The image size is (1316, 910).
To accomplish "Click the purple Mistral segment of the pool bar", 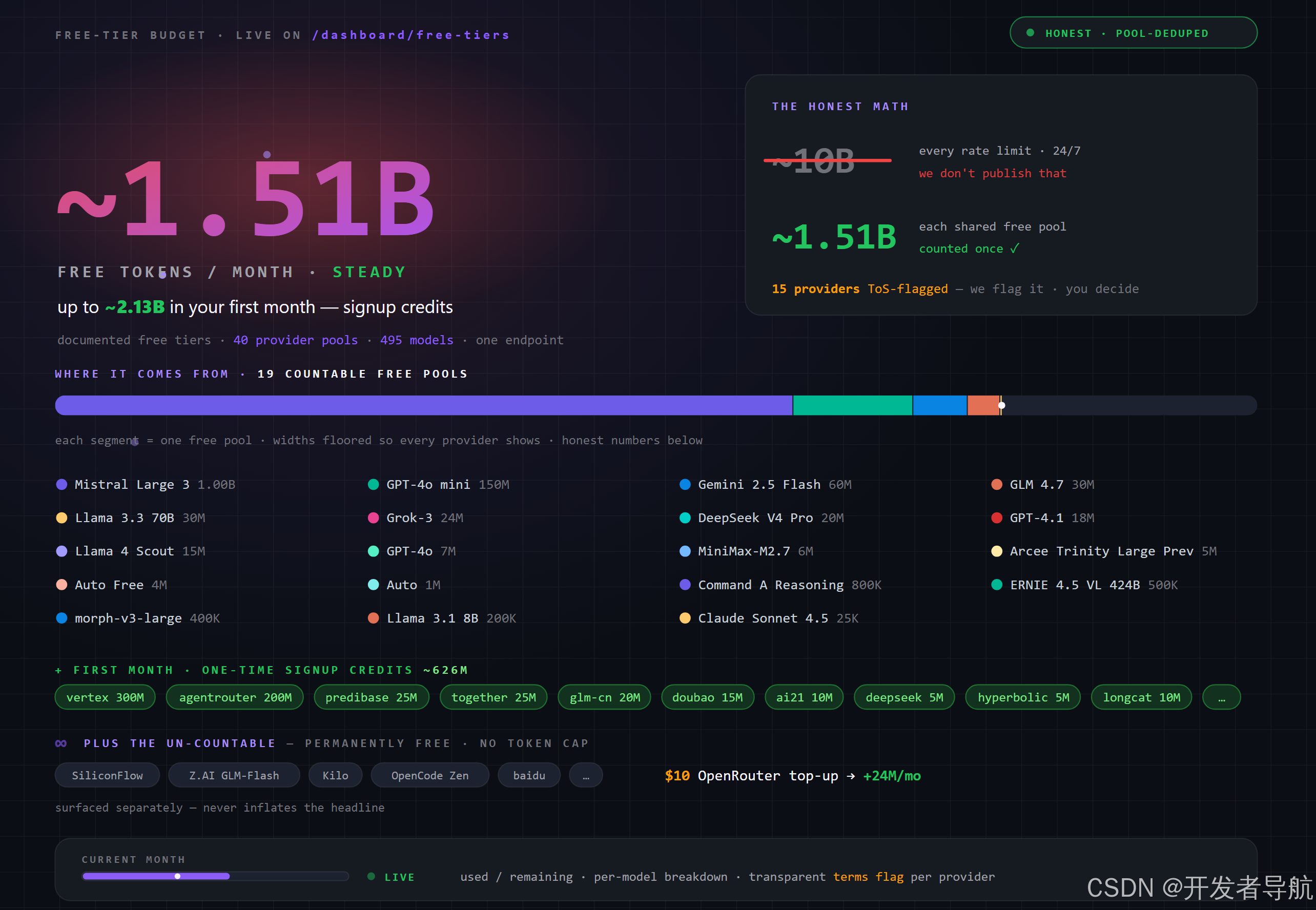I will coord(424,405).
